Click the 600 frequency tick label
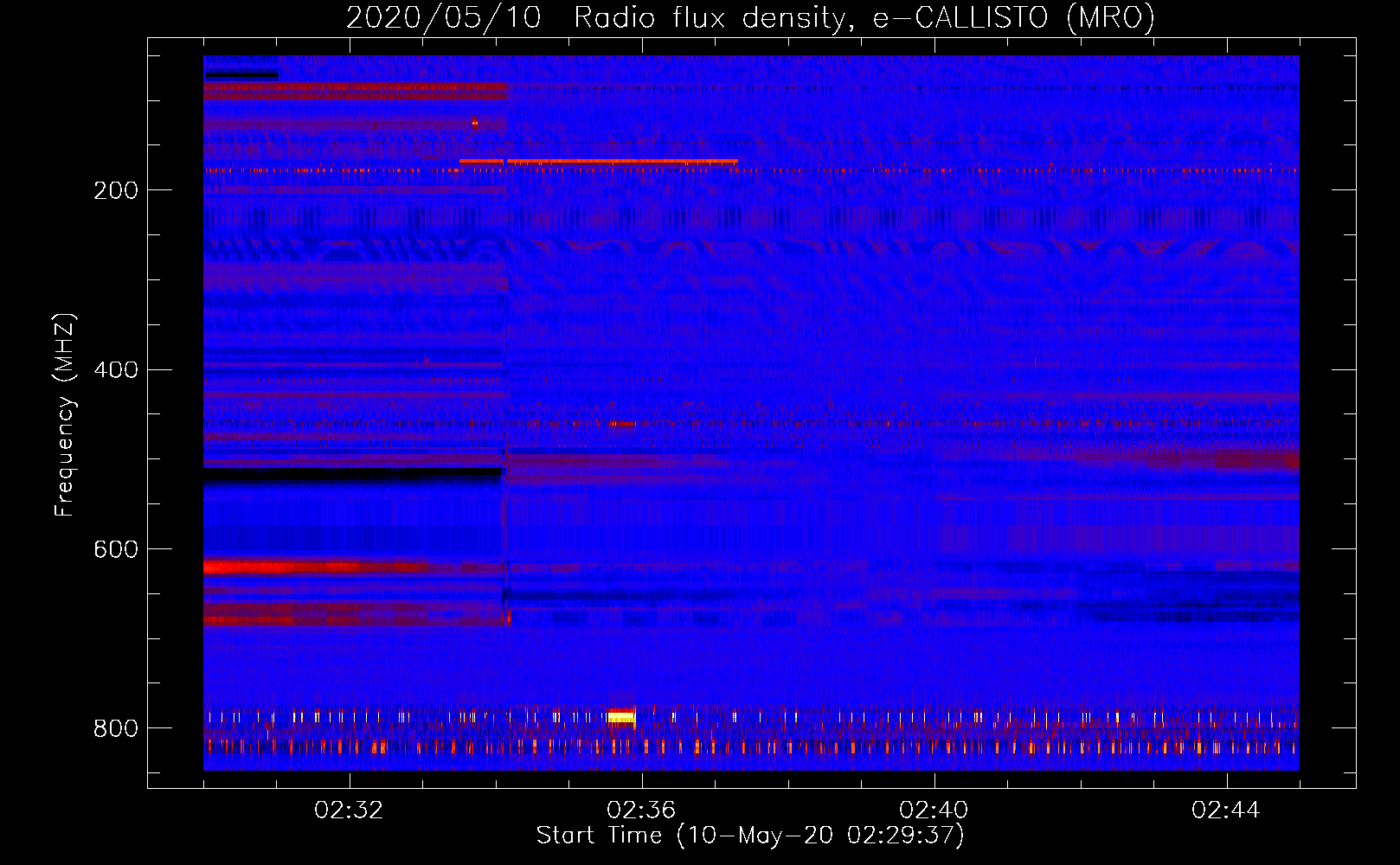1400x865 pixels. click(116, 550)
